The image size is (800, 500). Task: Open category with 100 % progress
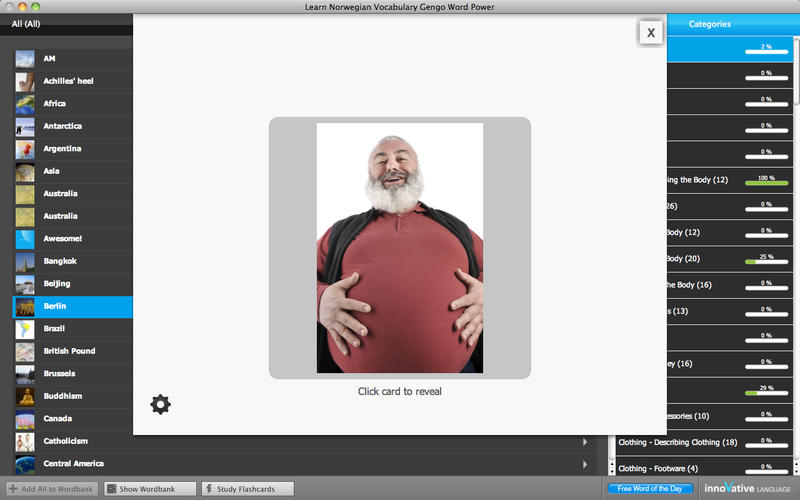point(730,180)
